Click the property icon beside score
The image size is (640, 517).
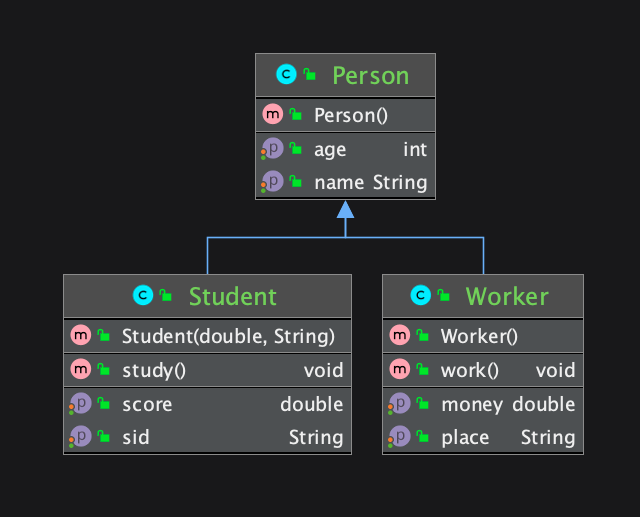click(79, 404)
